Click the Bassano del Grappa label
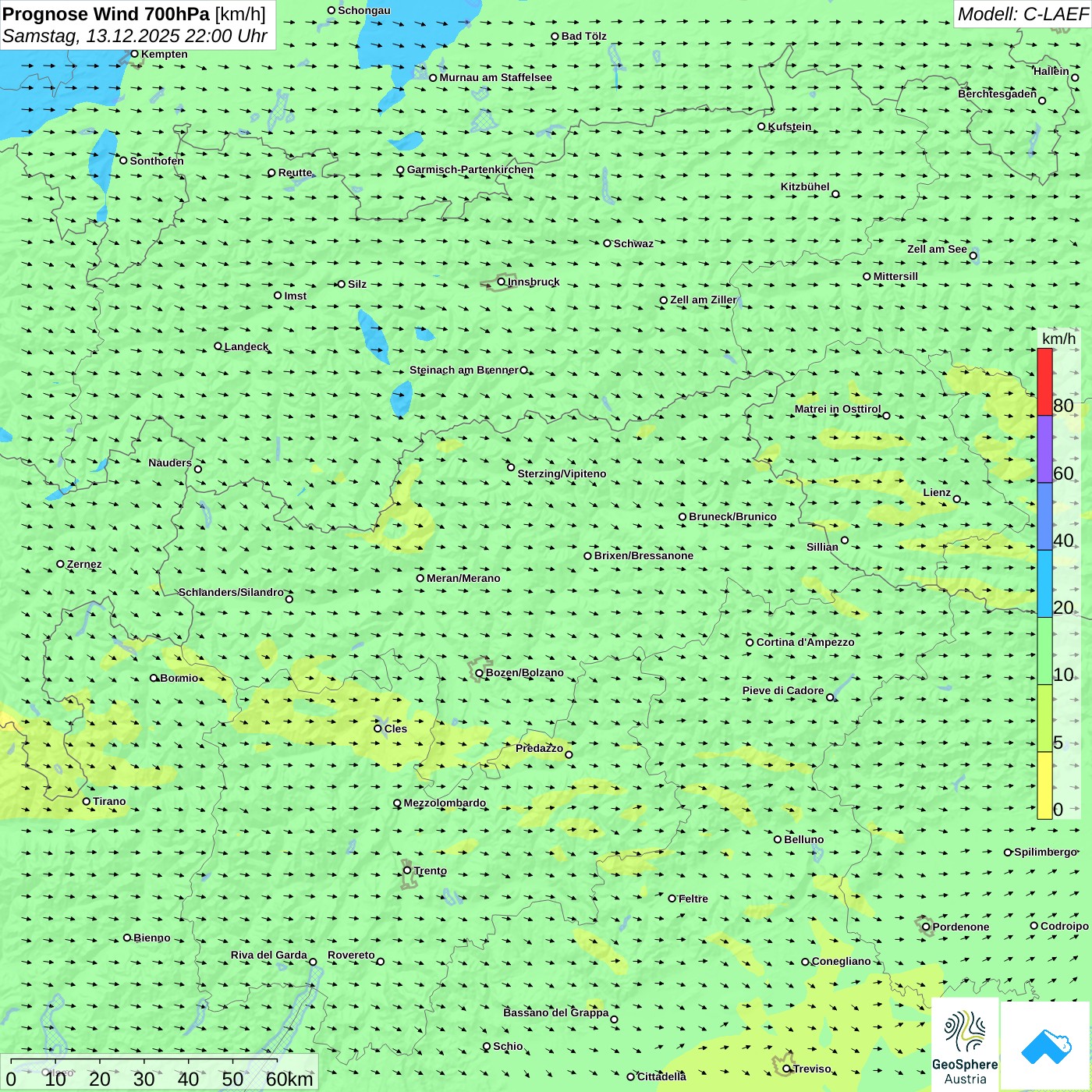Viewport: 1092px width, 1092px height. pos(556,1012)
